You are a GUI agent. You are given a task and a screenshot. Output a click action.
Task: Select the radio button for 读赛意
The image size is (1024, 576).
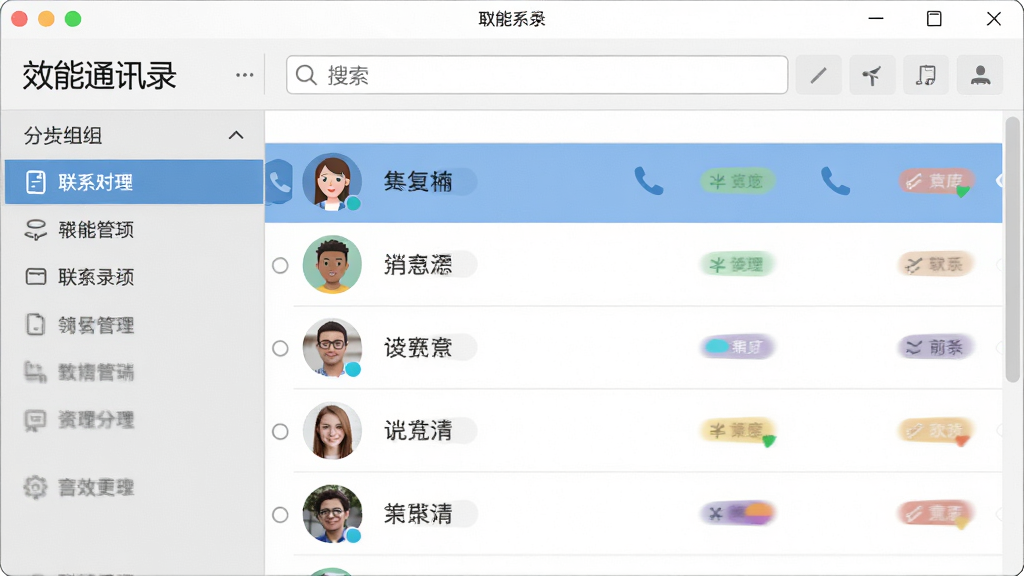pyautogui.click(x=280, y=348)
